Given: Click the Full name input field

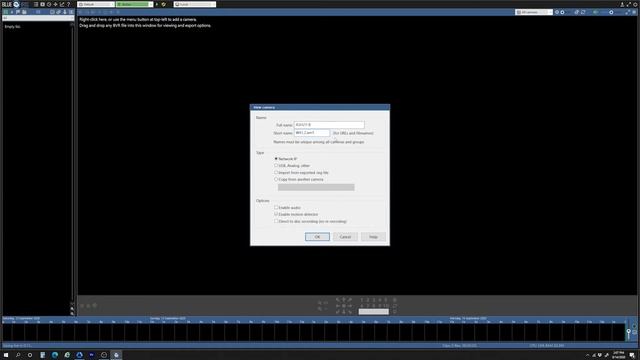Looking at the screenshot, I should tap(329, 124).
